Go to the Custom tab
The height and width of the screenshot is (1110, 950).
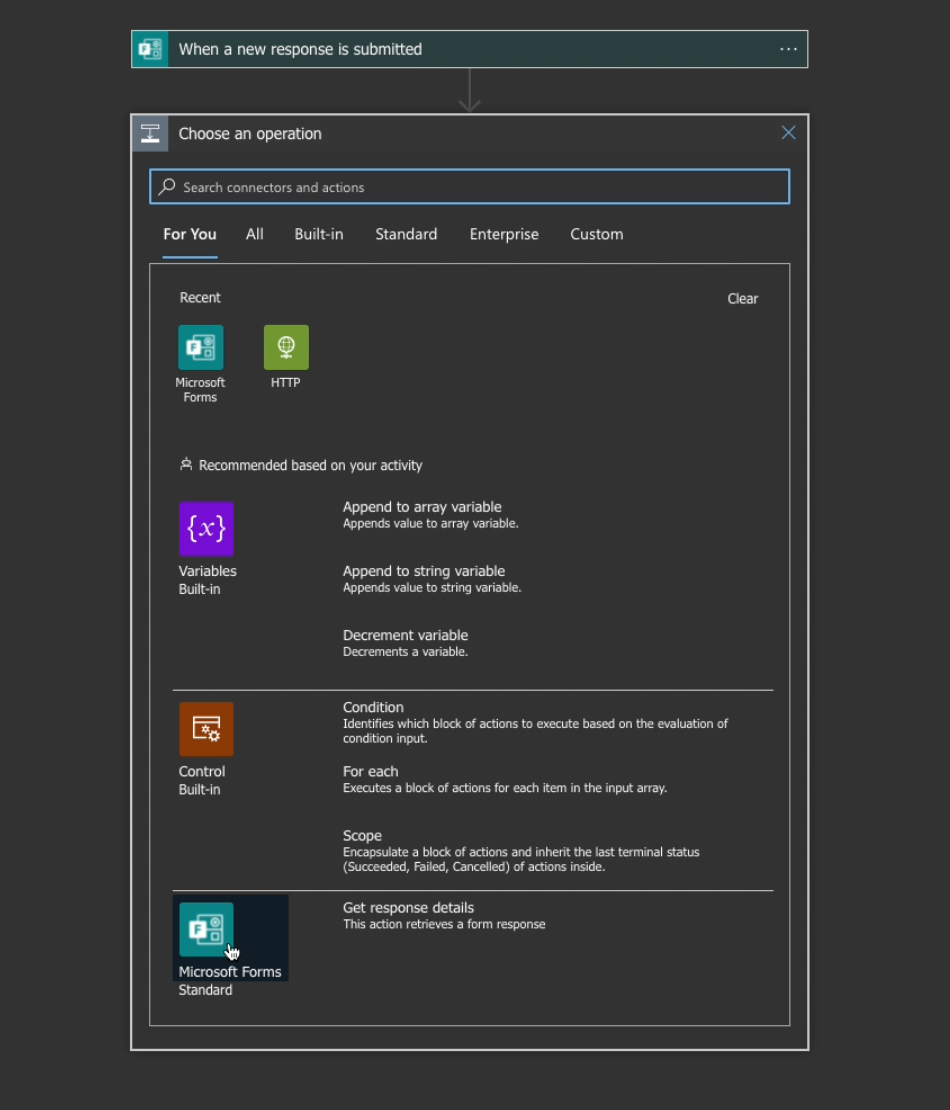tap(597, 234)
